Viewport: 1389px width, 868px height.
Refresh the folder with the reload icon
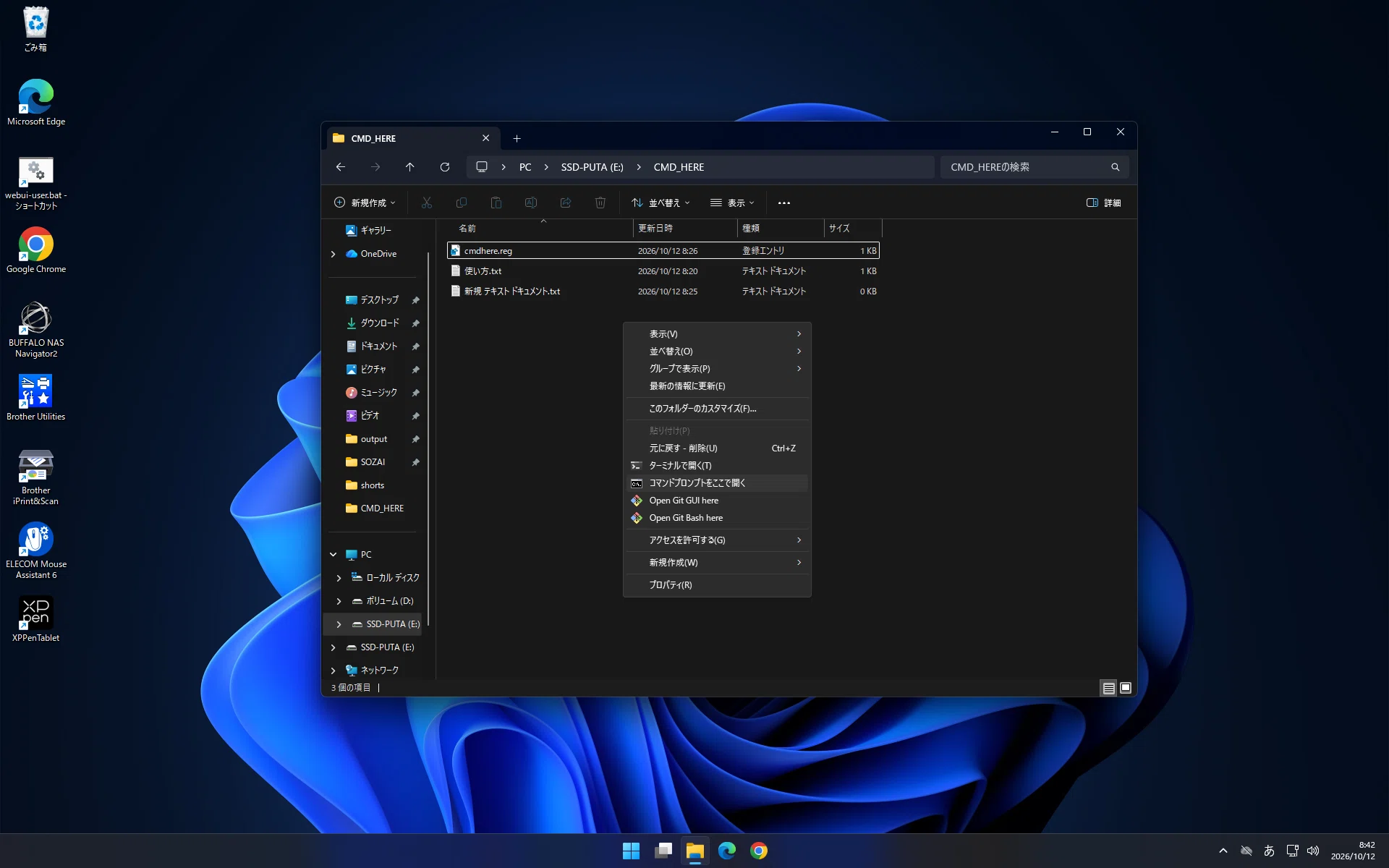click(x=445, y=167)
